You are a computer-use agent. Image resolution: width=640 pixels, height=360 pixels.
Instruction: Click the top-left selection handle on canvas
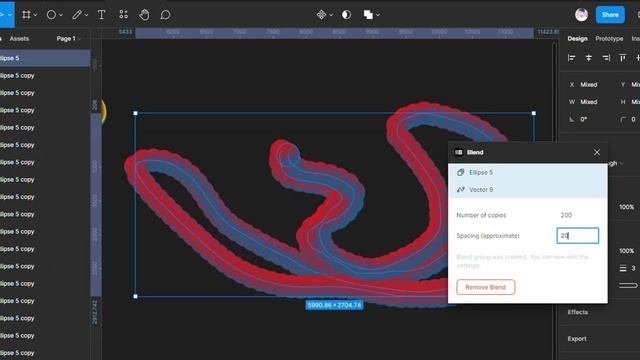point(136,113)
